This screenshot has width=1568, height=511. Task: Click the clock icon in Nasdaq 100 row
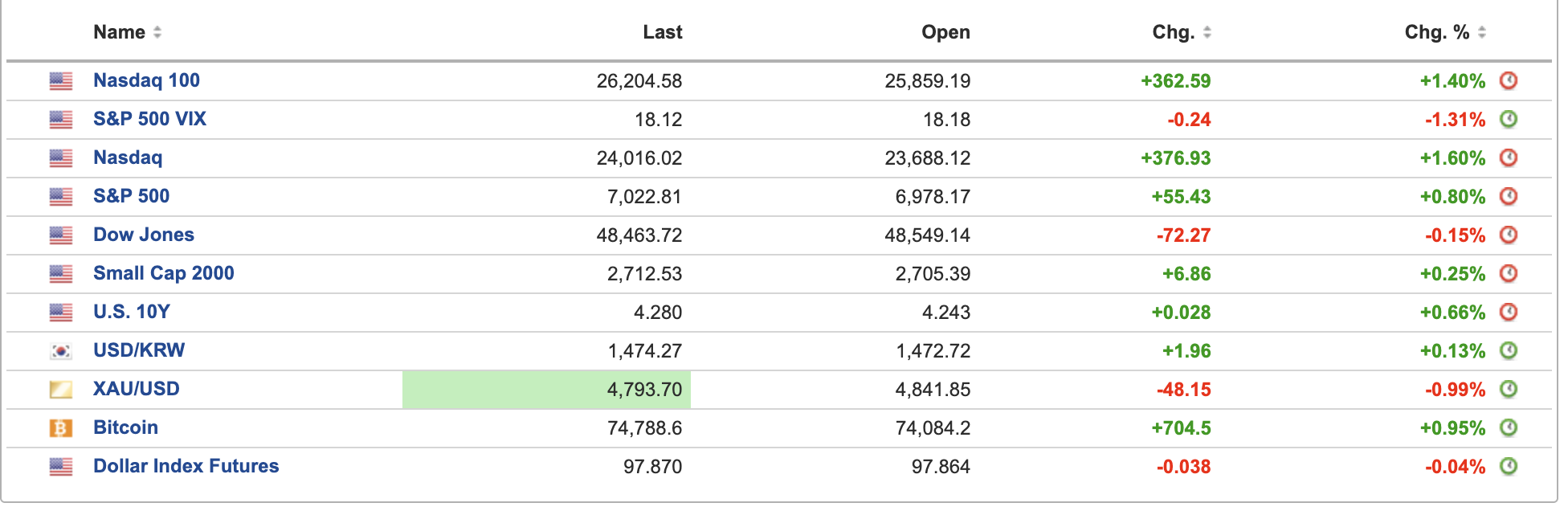pyautogui.click(x=1509, y=81)
